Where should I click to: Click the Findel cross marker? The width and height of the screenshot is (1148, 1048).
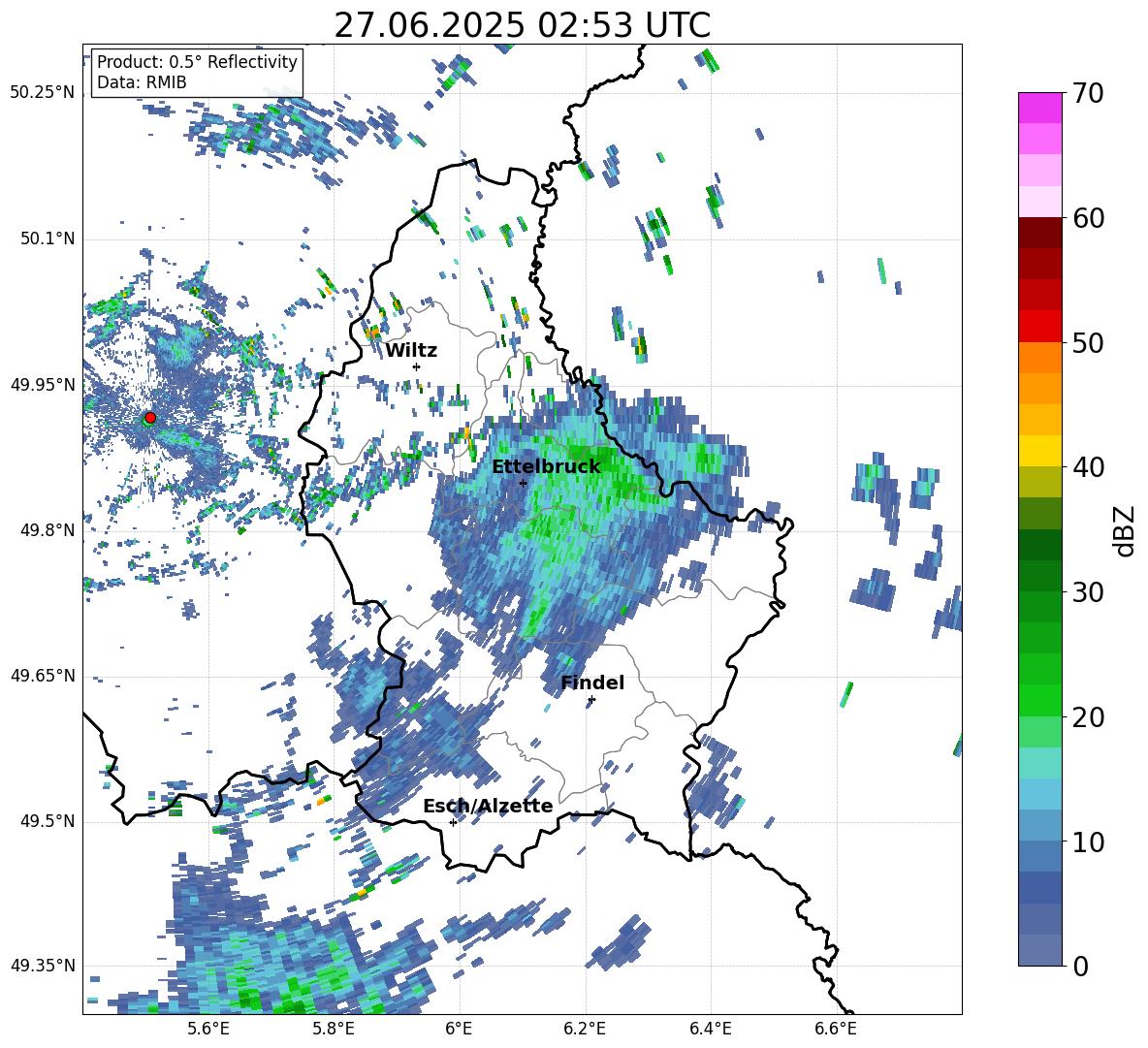click(x=591, y=700)
